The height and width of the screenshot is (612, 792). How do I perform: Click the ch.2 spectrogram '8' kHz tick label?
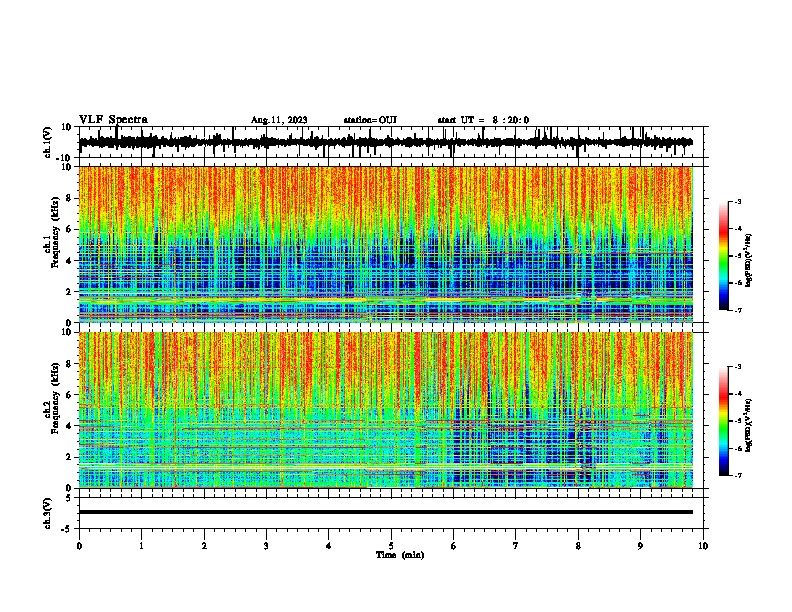[x=69, y=364]
